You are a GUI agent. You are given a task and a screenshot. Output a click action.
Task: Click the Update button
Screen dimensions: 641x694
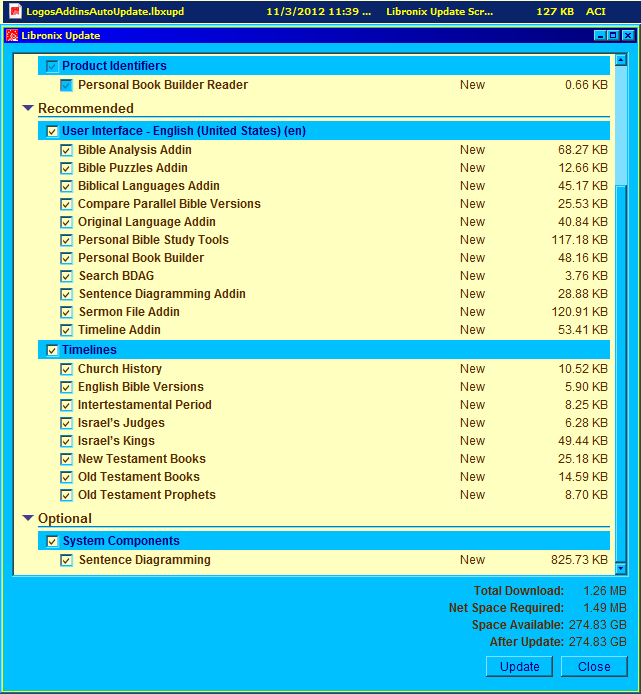pyautogui.click(x=519, y=666)
